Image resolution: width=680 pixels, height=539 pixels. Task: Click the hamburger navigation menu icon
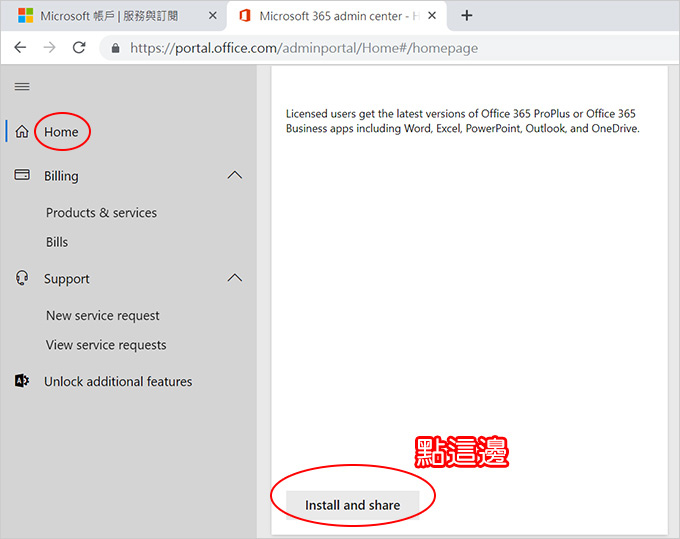22,87
